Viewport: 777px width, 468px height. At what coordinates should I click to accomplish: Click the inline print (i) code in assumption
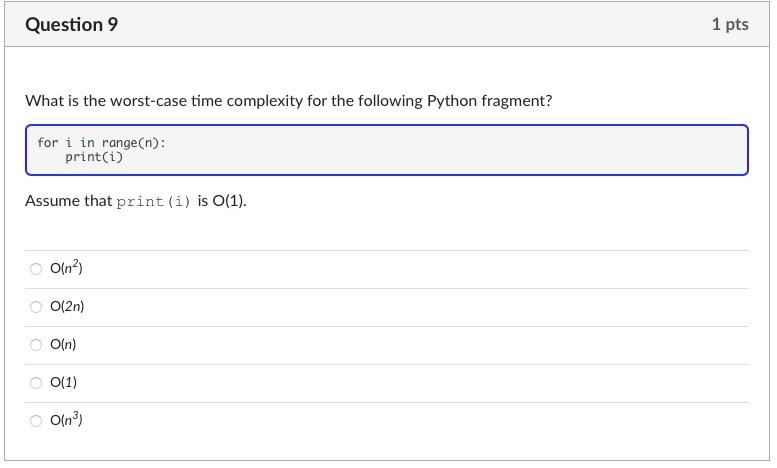pyautogui.click(x=153, y=202)
